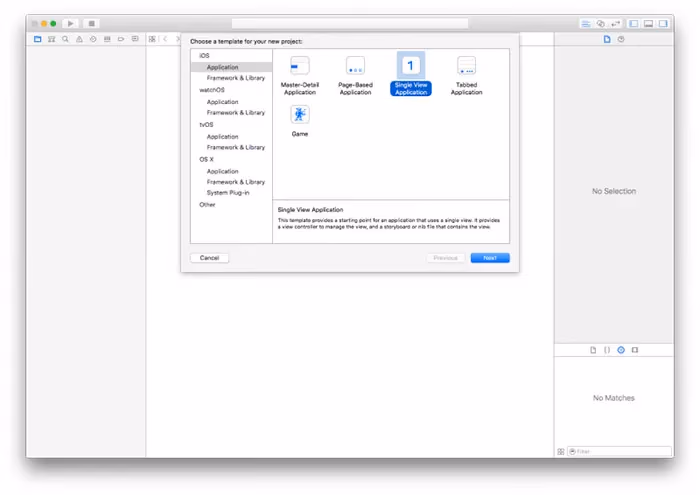Toggle the Utilities pane visibility
The height and width of the screenshot is (495, 700).
coord(663,23)
